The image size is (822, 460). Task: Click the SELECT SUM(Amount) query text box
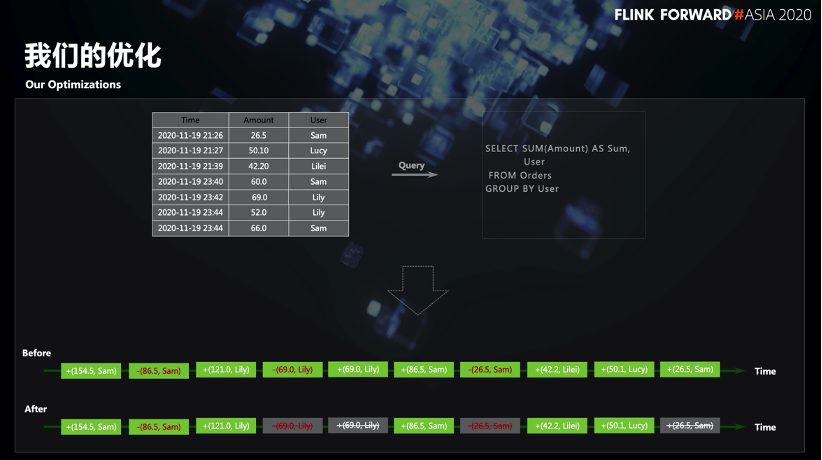[x=564, y=175]
